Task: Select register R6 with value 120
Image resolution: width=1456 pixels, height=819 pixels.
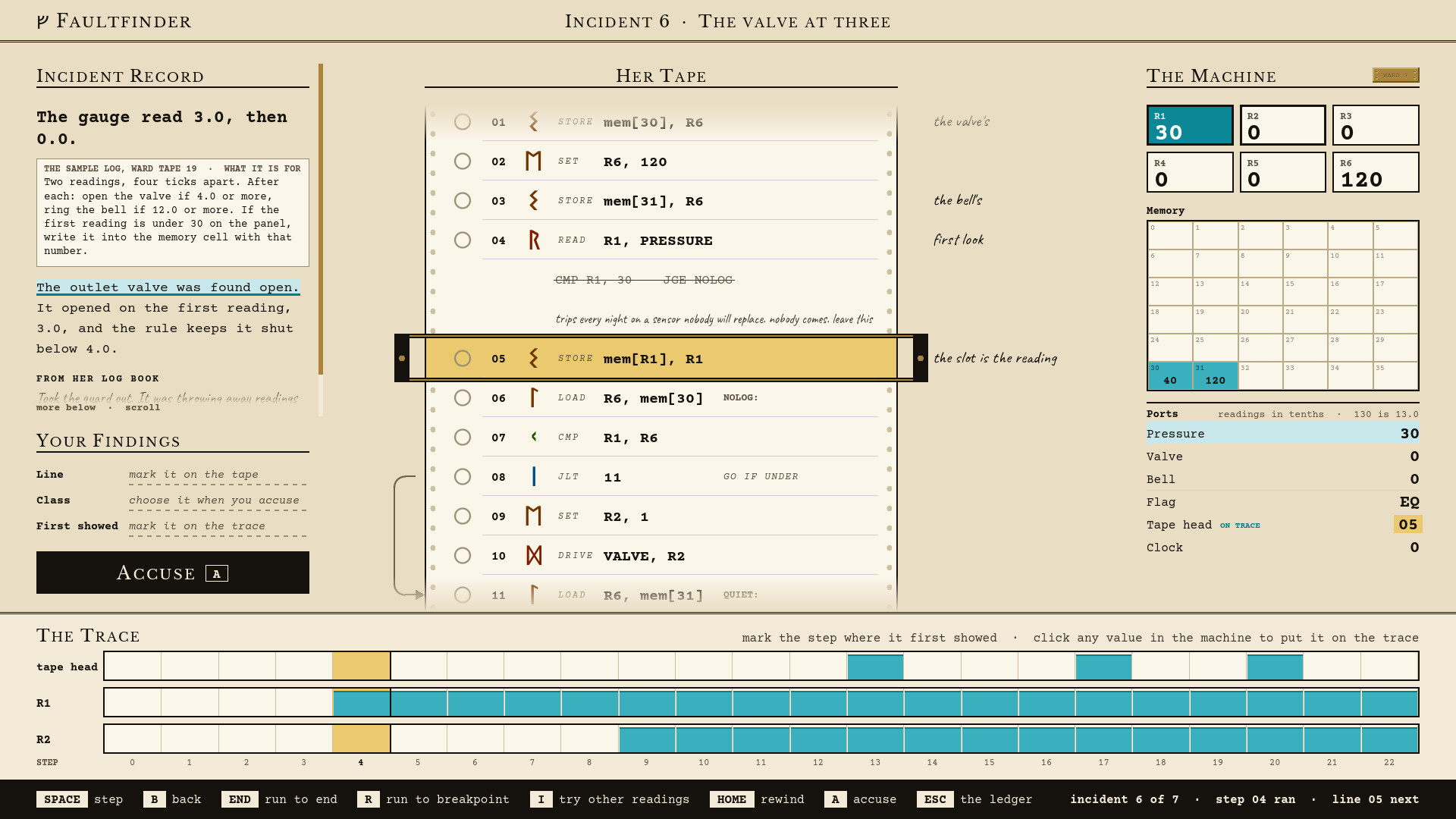Action: tap(1376, 172)
